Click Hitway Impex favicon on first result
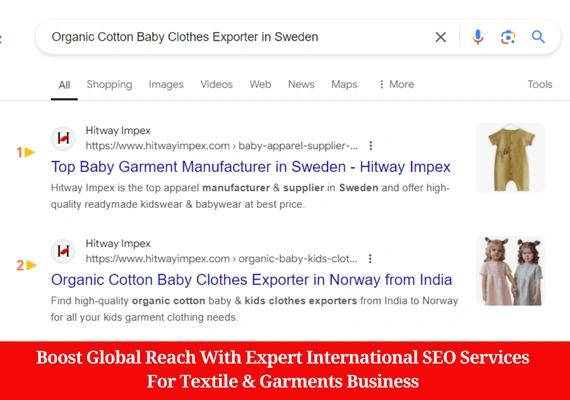The width and height of the screenshot is (570, 400). tap(63, 138)
